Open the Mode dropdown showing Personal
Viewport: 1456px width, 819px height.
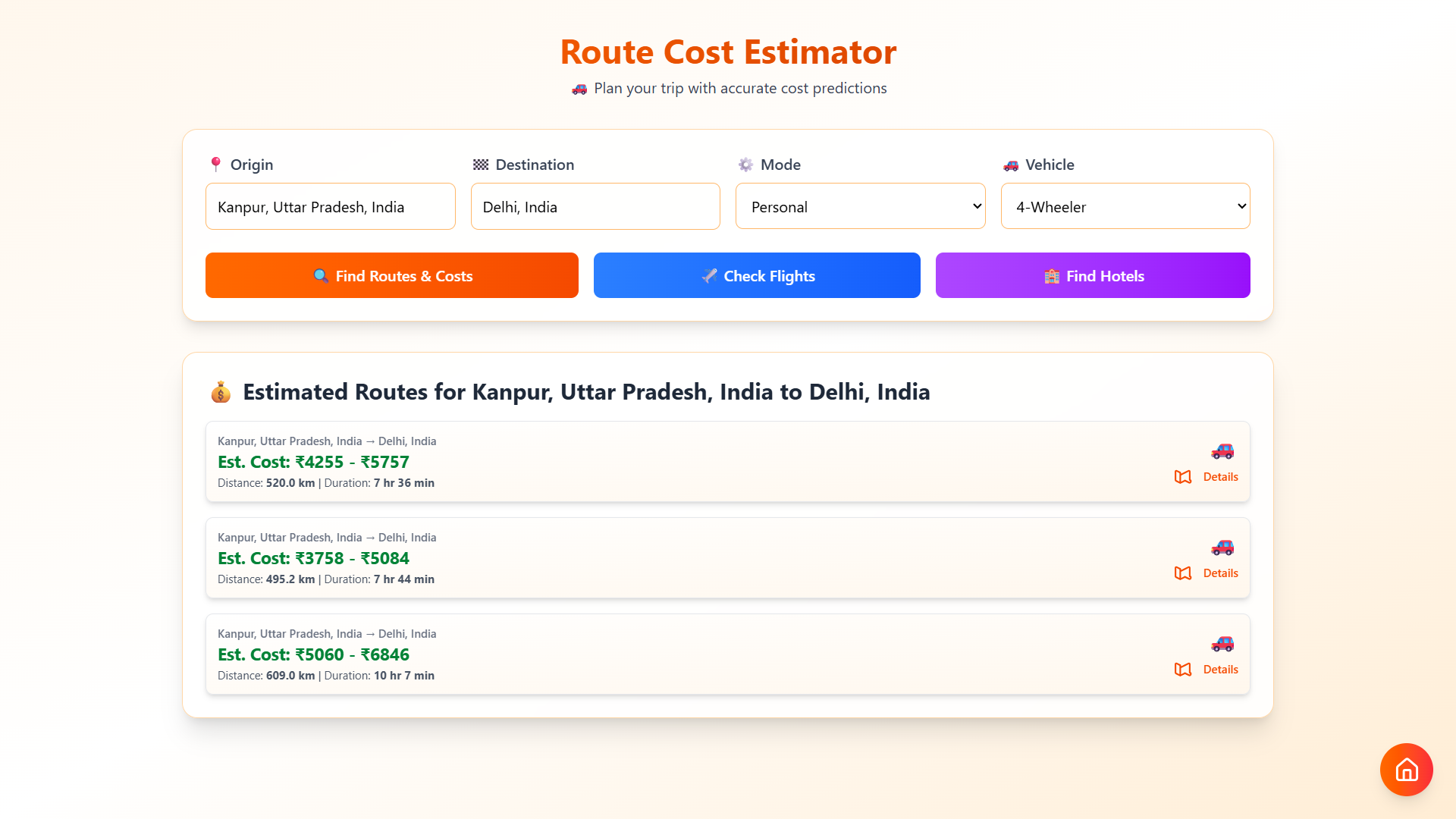[x=860, y=206]
